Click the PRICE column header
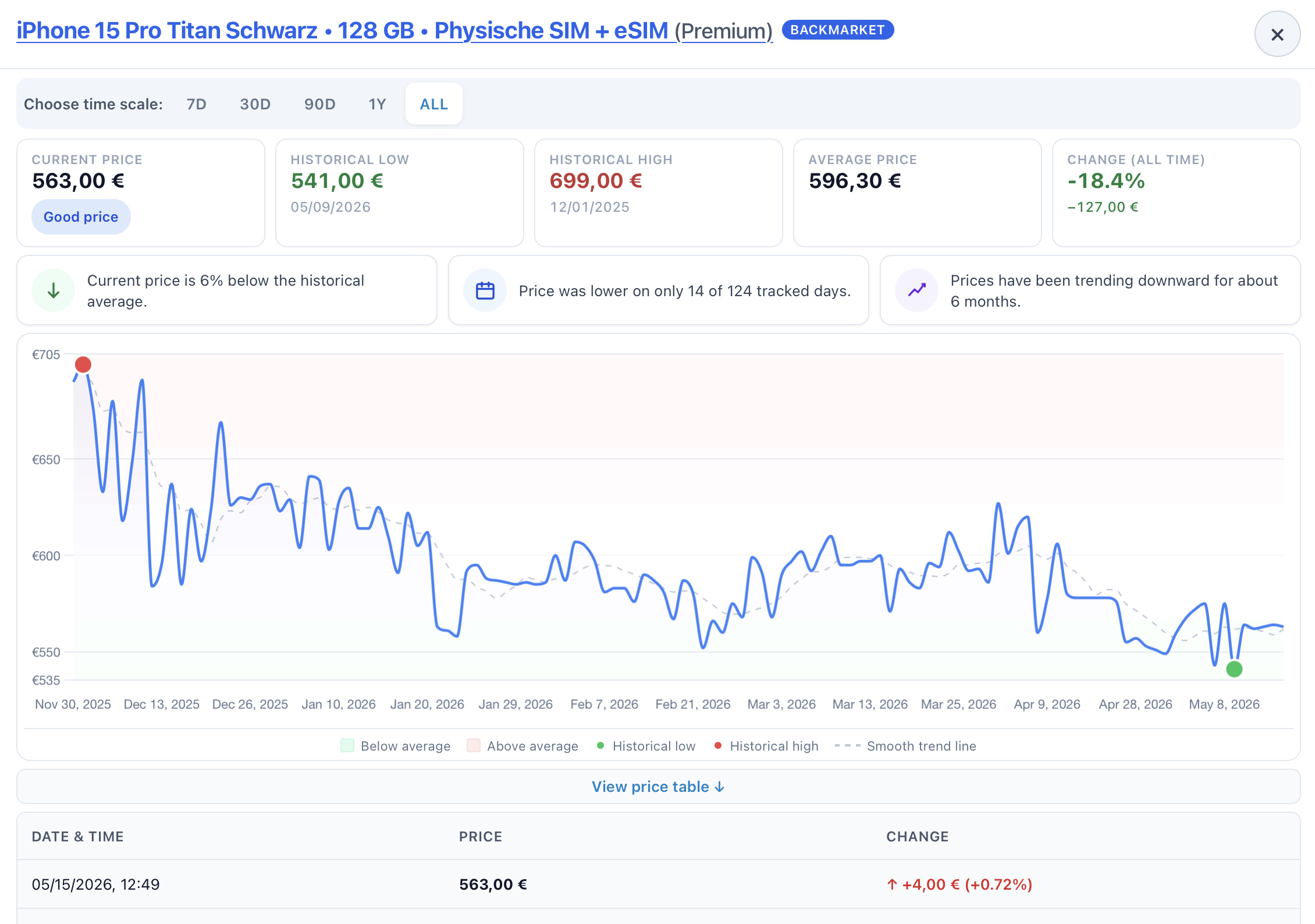Screen dimensions: 1315x924 [481, 837]
